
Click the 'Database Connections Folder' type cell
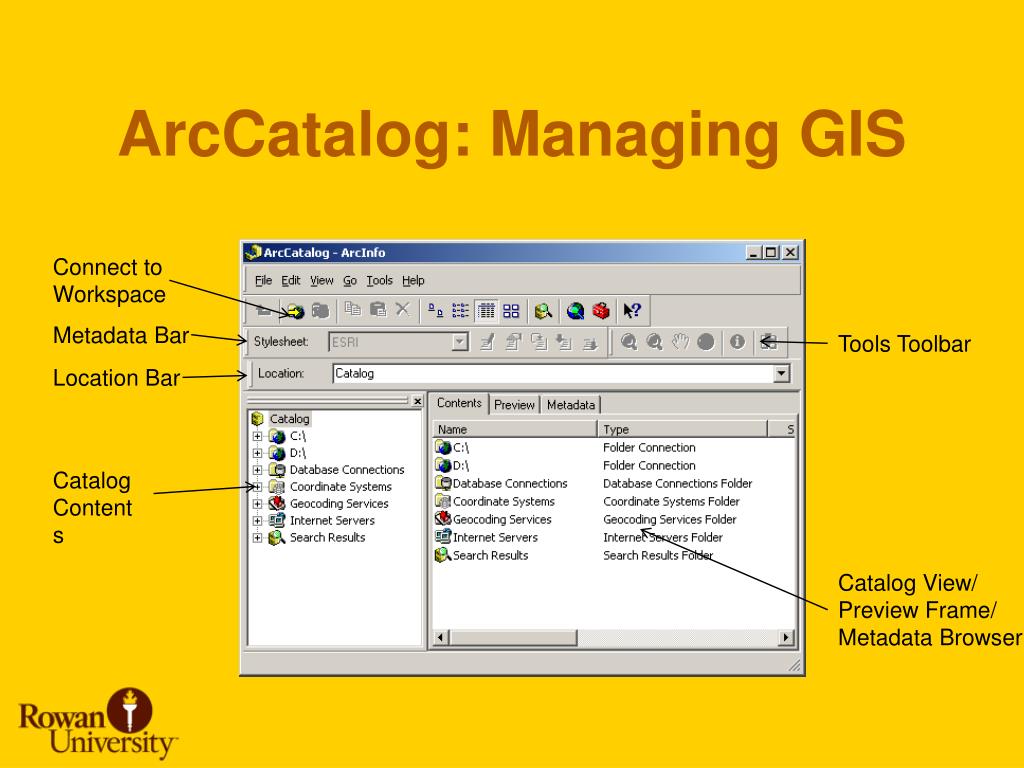coord(677,483)
